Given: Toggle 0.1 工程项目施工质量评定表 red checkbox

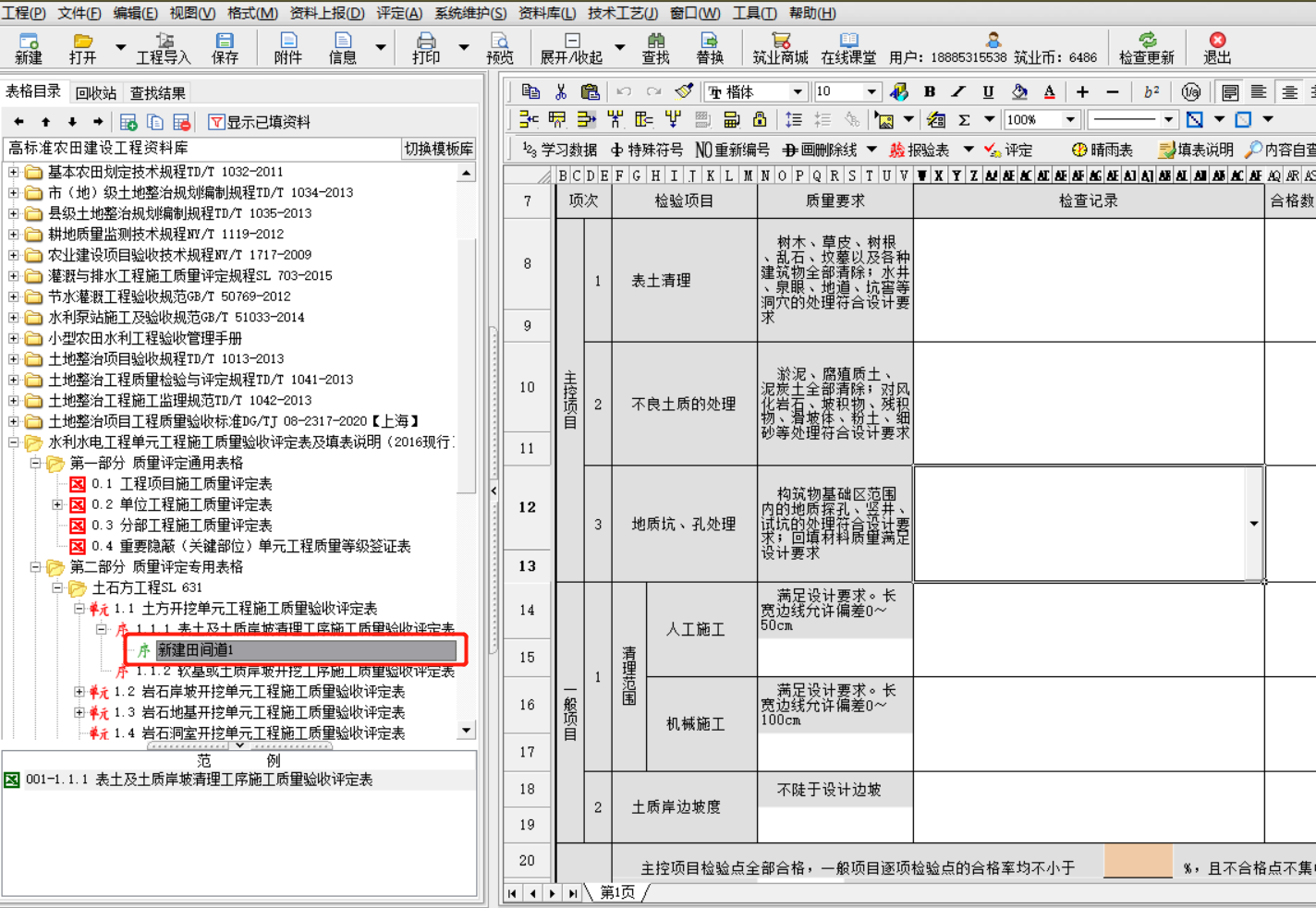Looking at the screenshot, I should tap(78, 484).
